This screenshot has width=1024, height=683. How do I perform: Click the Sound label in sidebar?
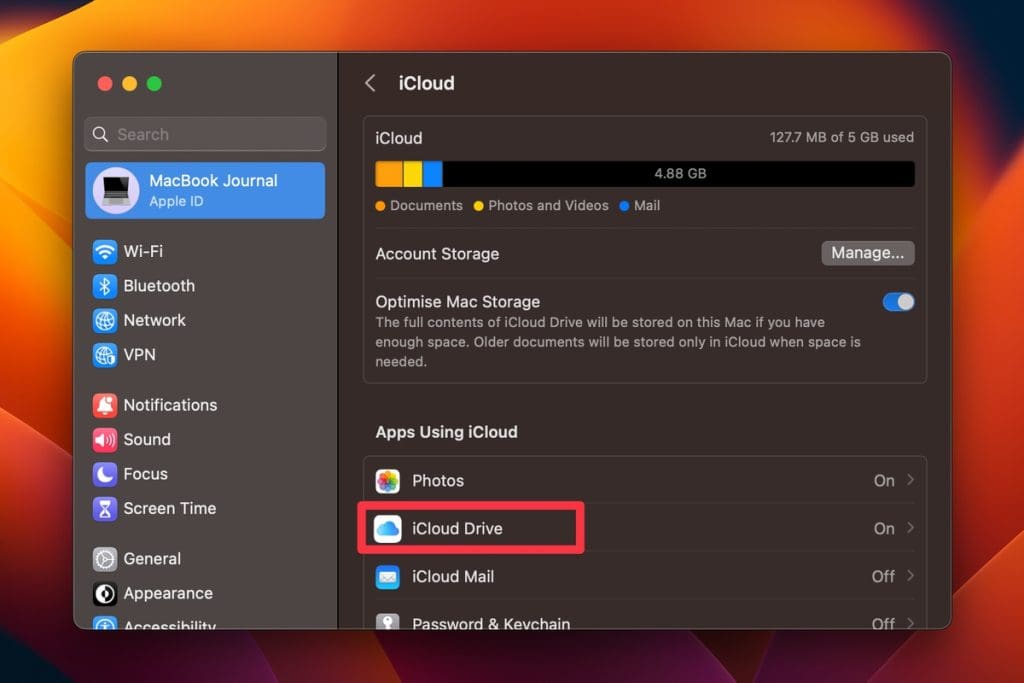click(147, 440)
